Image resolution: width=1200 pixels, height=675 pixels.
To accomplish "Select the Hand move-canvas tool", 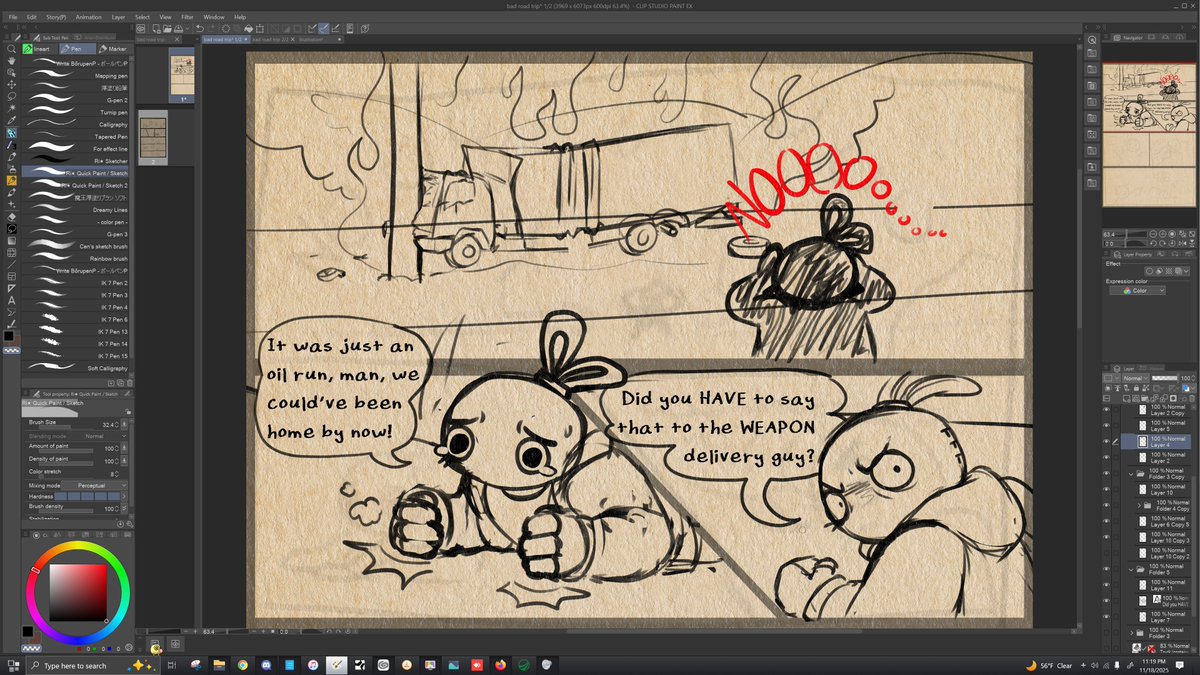I will 11,61.
